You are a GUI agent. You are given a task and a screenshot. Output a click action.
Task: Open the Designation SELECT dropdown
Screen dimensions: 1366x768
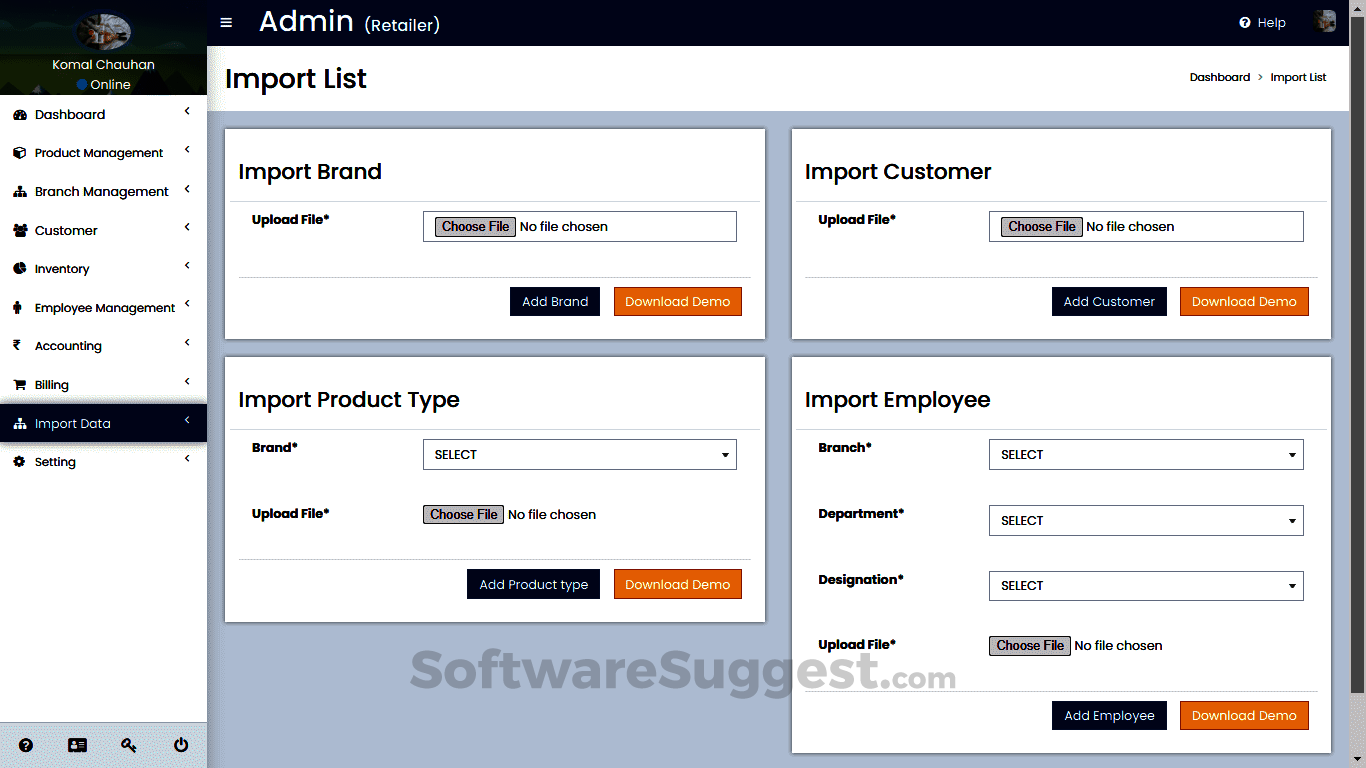[x=1146, y=586]
